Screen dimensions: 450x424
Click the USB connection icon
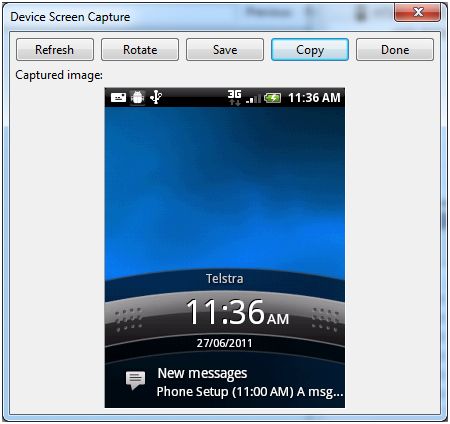156,98
